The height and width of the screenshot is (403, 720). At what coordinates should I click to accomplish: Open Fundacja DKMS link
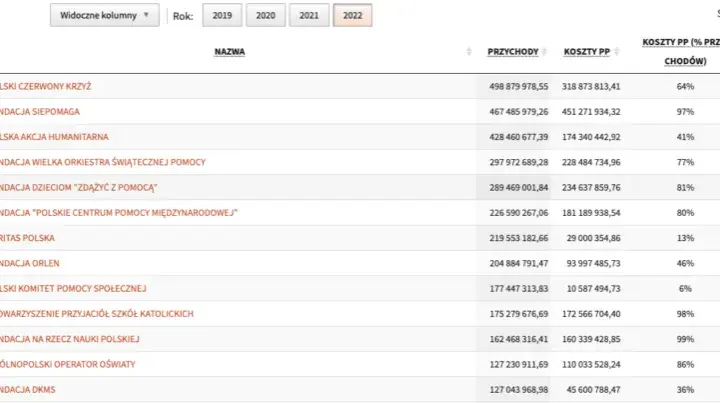pyautogui.click(x=28, y=389)
